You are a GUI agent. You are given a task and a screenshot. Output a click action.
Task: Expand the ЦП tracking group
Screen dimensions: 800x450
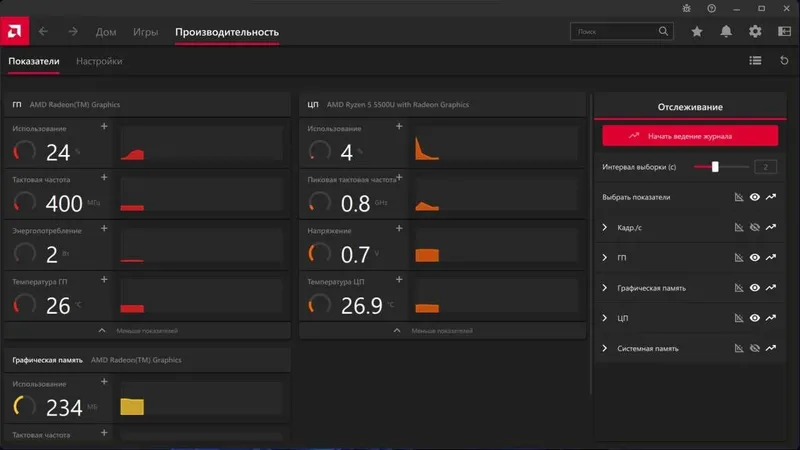[605, 318]
